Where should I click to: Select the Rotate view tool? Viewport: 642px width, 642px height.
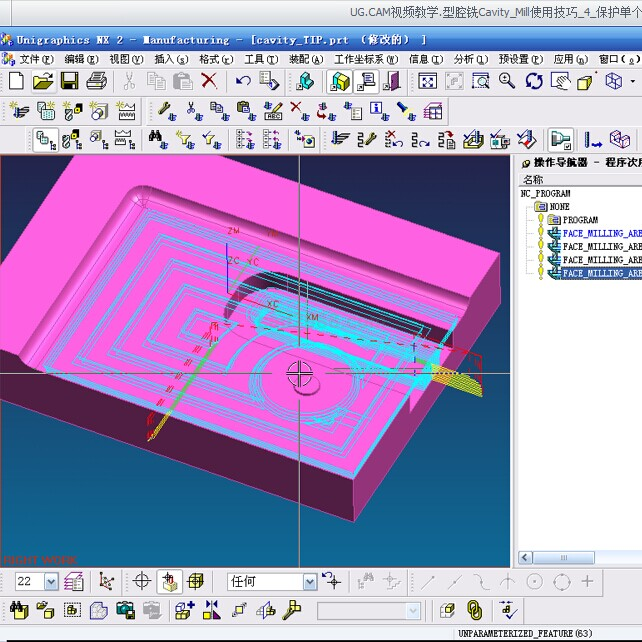(534, 81)
